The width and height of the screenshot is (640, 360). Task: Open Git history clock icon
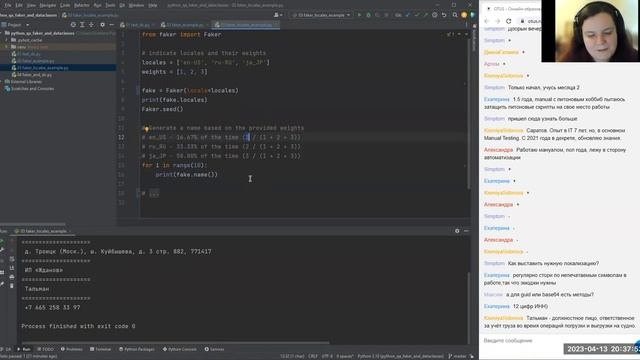pyautogui.click(x=435, y=15)
